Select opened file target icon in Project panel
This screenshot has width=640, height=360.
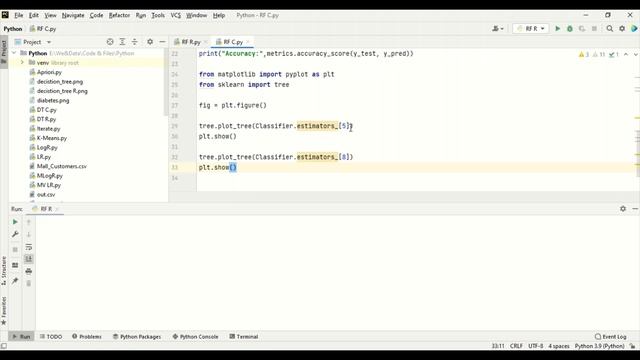[110, 42]
